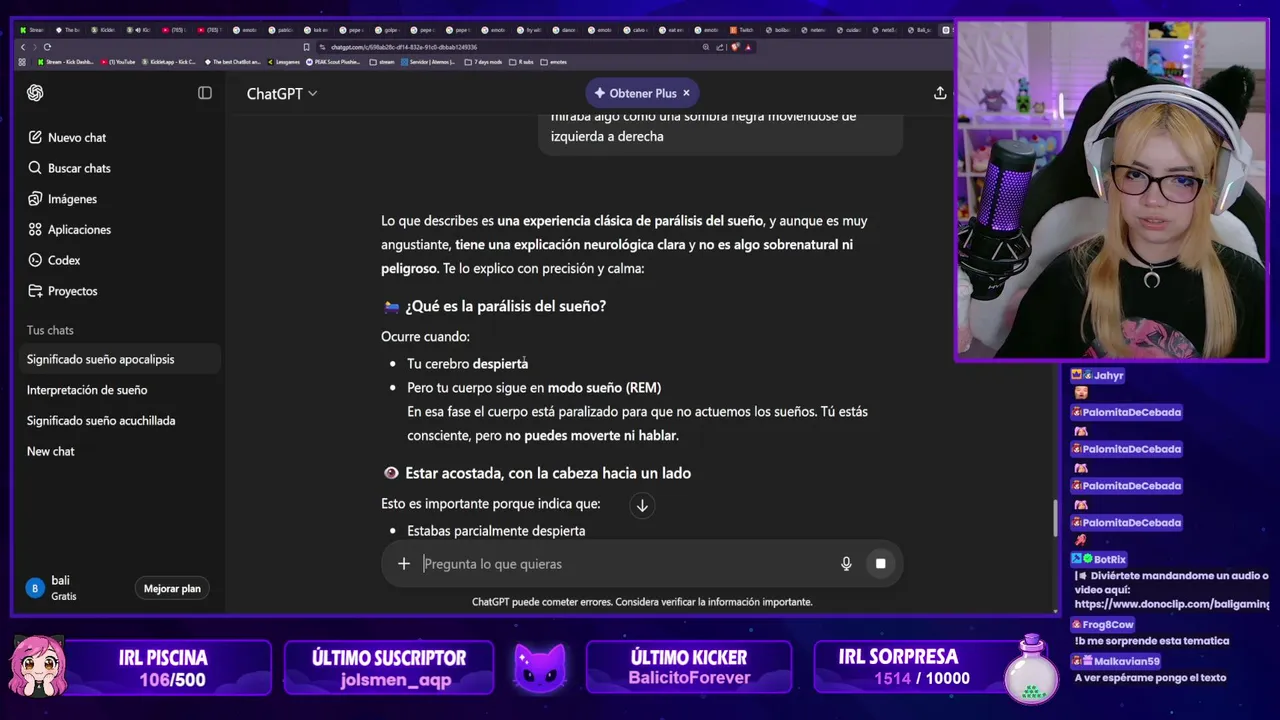Click the zoom magnifier icon in the address bar
This screenshot has height=720, width=1280.
(706, 47)
